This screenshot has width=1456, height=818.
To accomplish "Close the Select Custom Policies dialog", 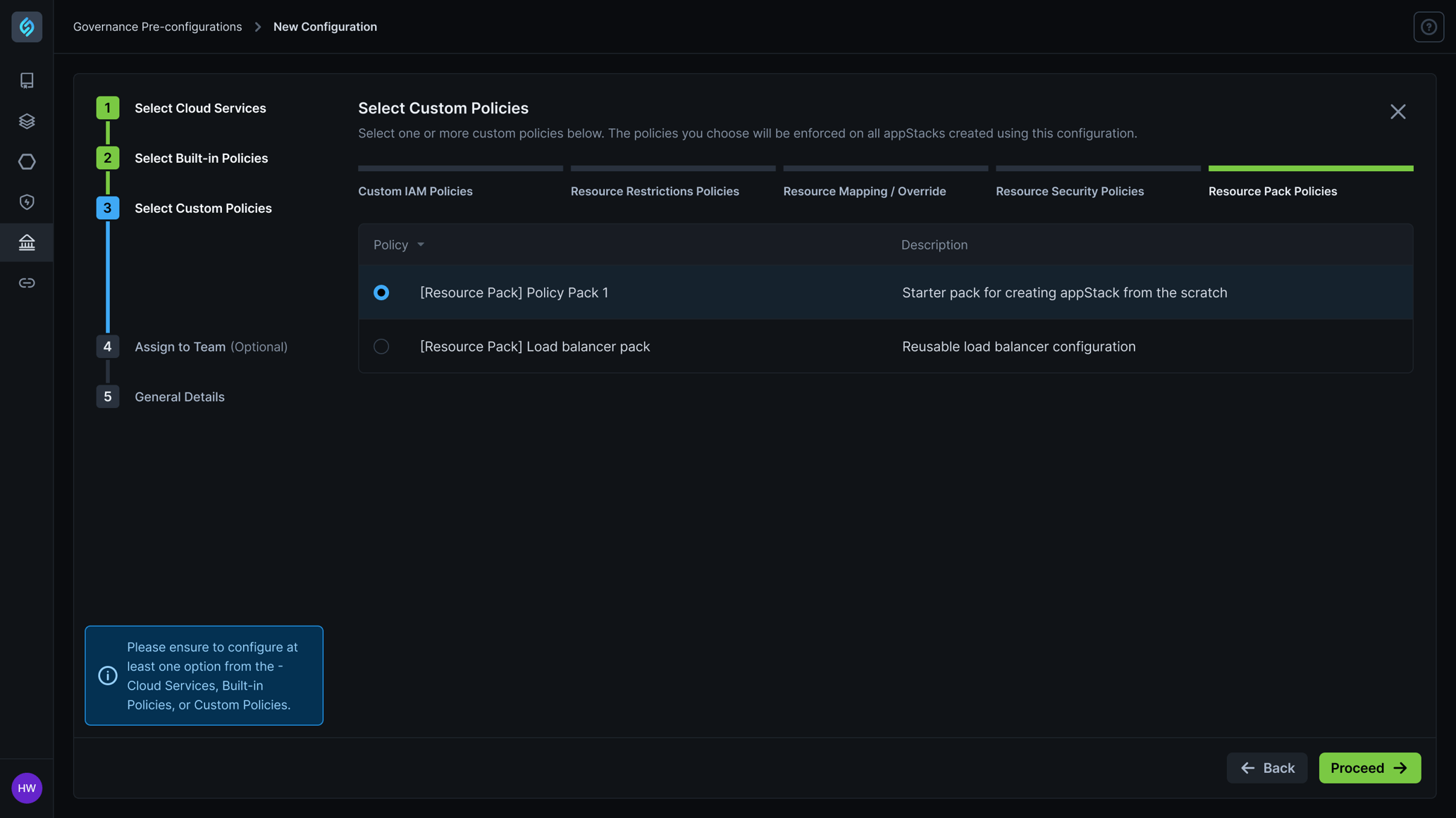I will [x=1398, y=111].
